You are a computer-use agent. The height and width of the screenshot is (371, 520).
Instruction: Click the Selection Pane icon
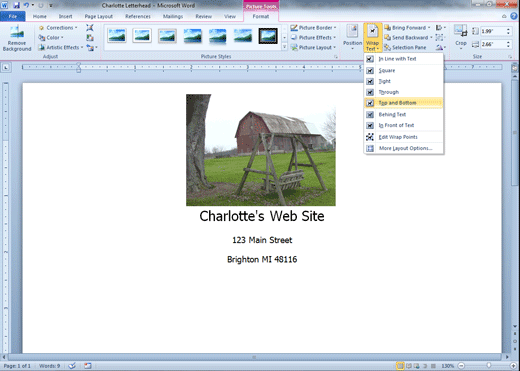tap(387, 47)
